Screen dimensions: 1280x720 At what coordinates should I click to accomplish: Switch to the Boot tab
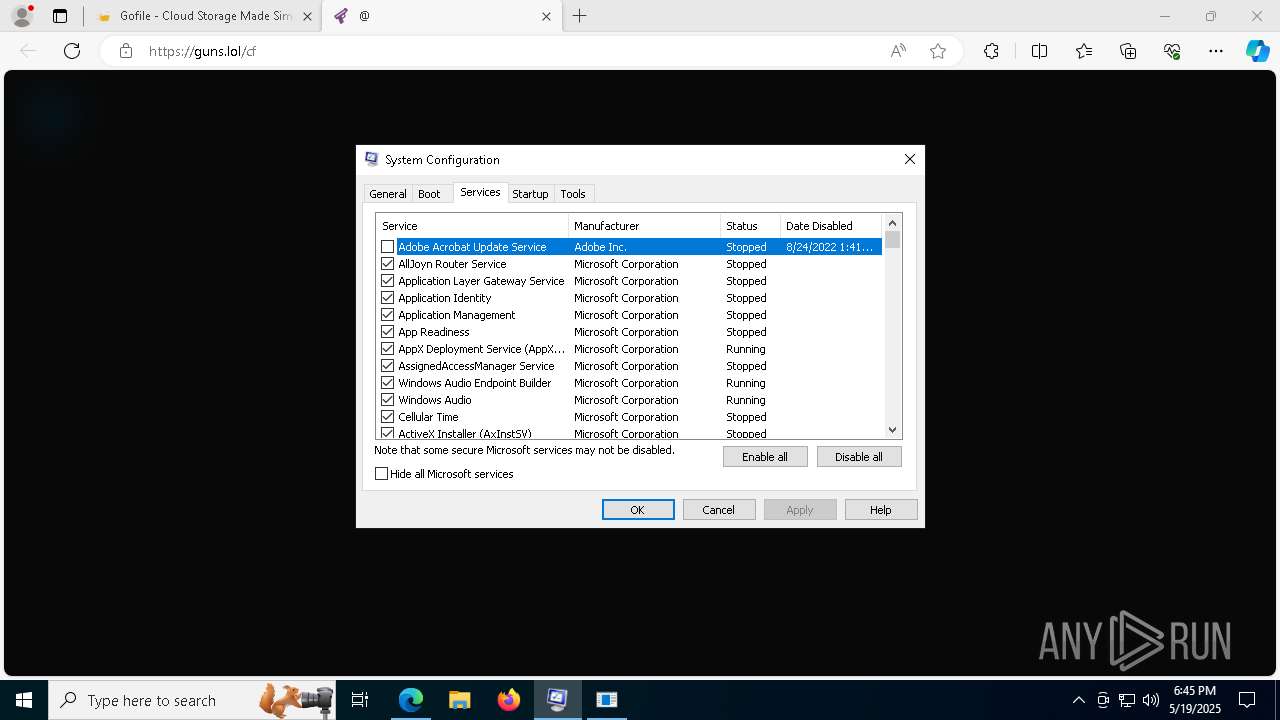(x=429, y=194)
